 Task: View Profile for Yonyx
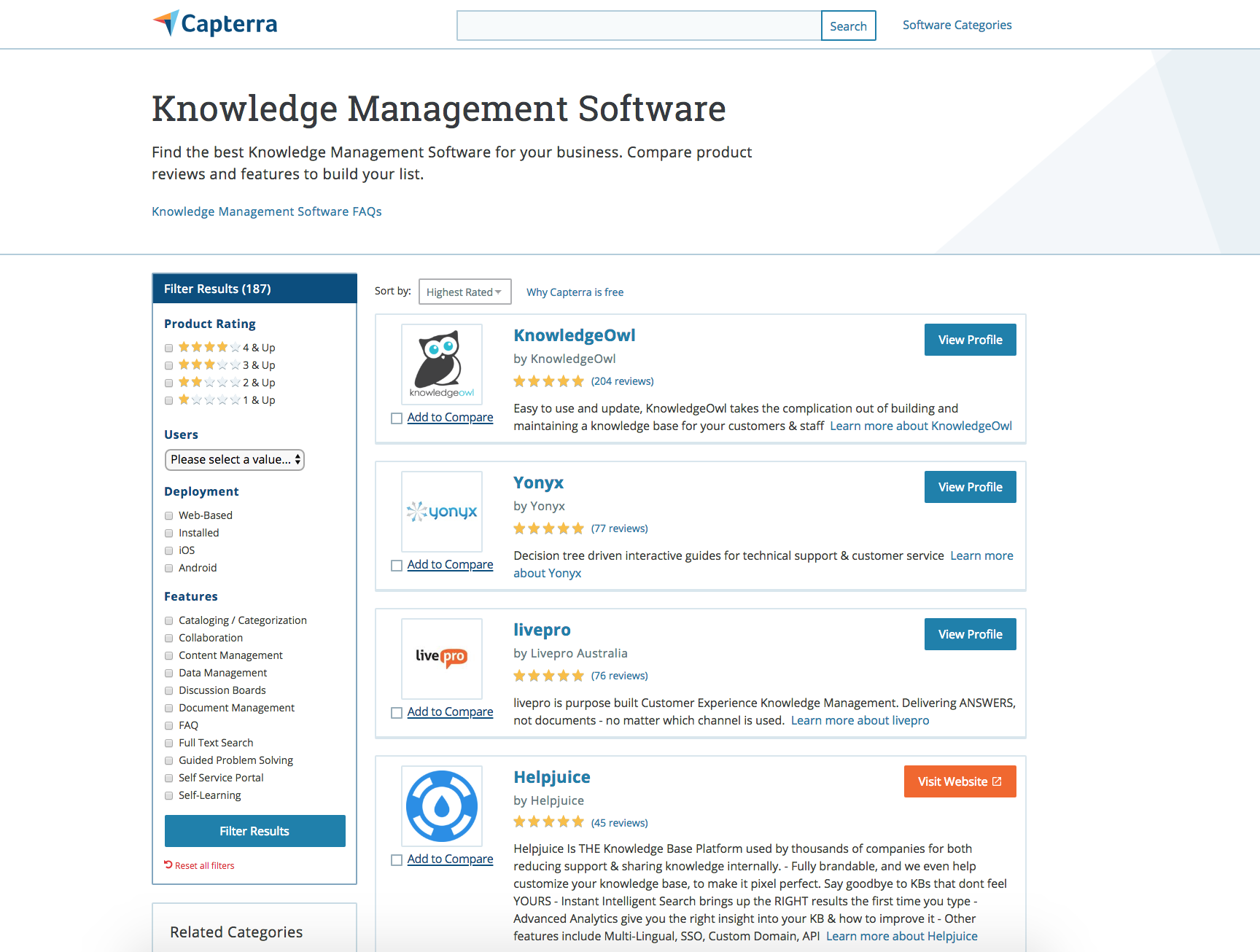(971, 487)
